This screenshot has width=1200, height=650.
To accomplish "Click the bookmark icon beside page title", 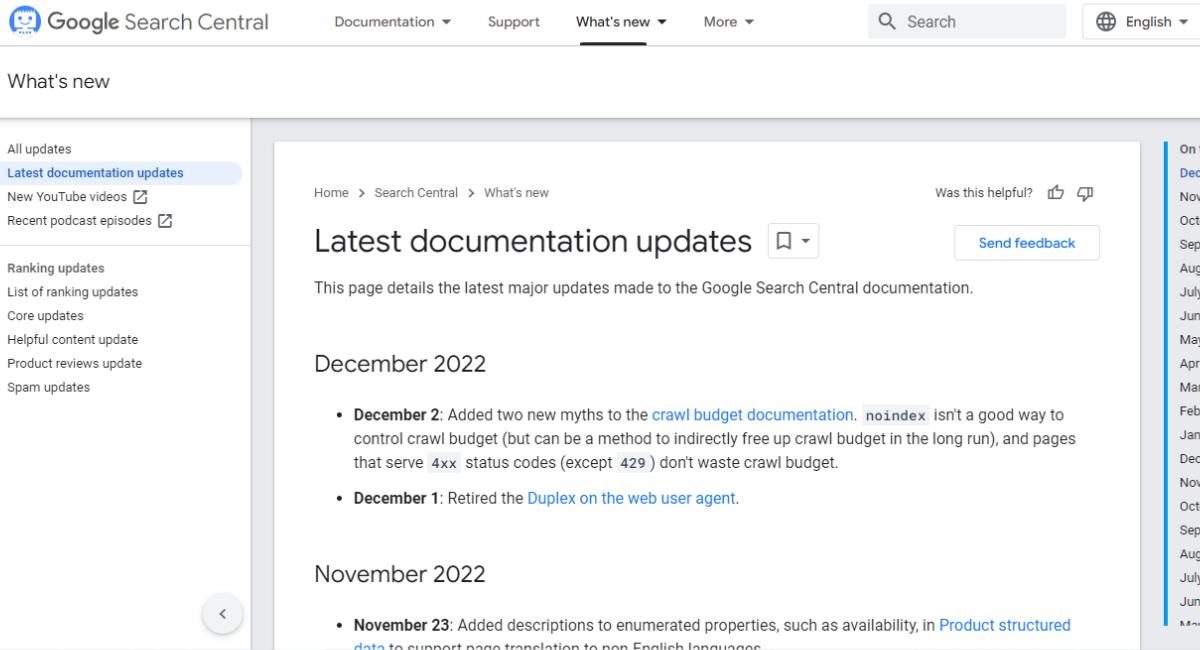I will pyautogui.click(x=784, y=241).
